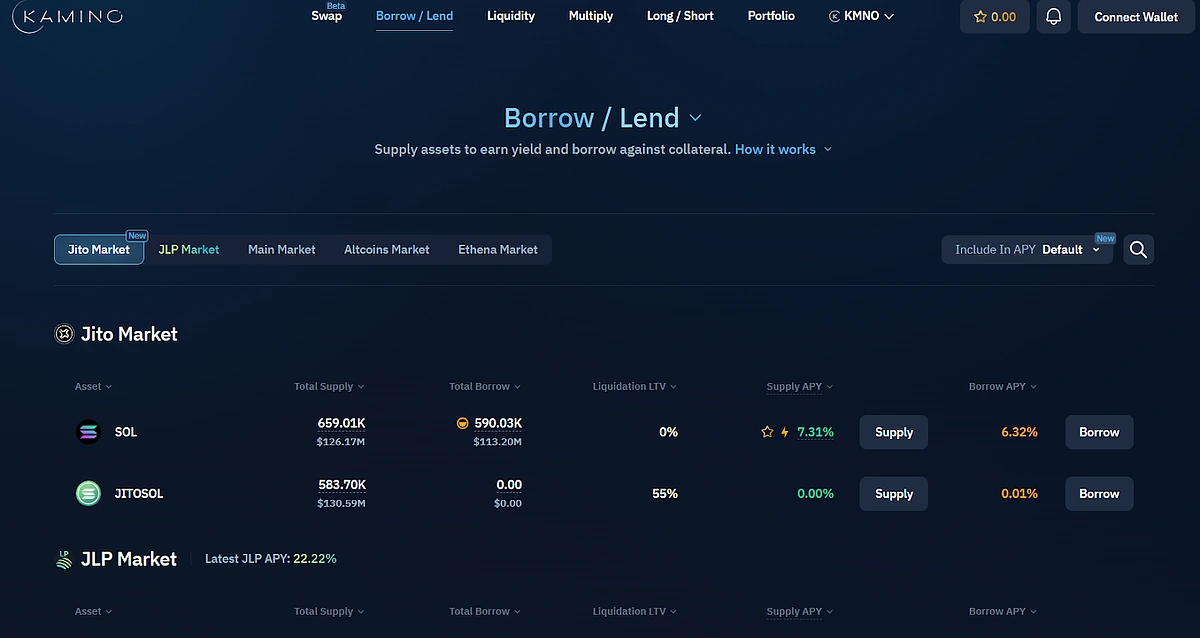1200x638 pixels.
Task: Click the Connect Wallet button
Action: click(1136, 17)
